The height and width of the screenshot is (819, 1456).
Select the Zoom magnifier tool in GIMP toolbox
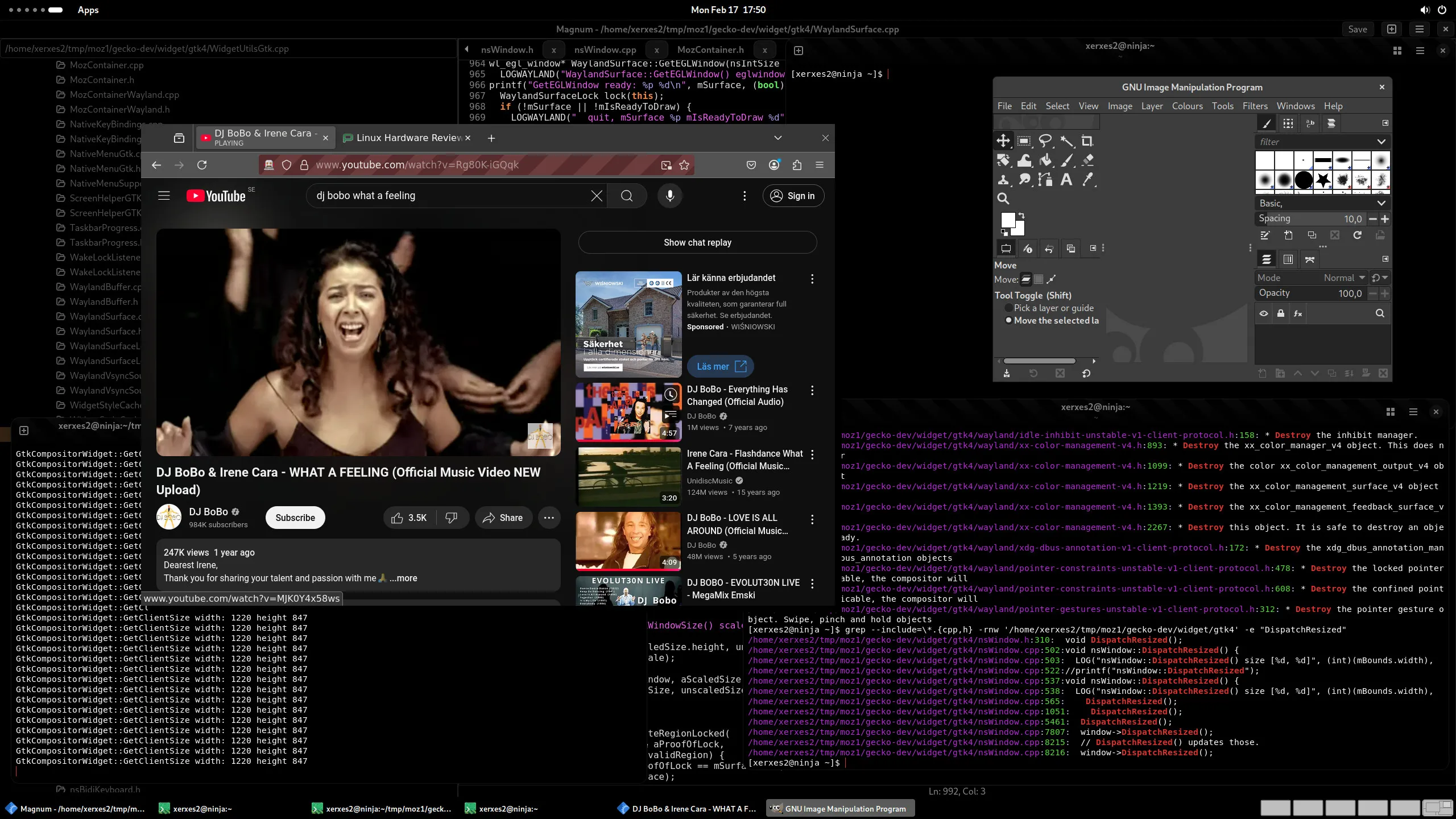(x=1003, y=198)
